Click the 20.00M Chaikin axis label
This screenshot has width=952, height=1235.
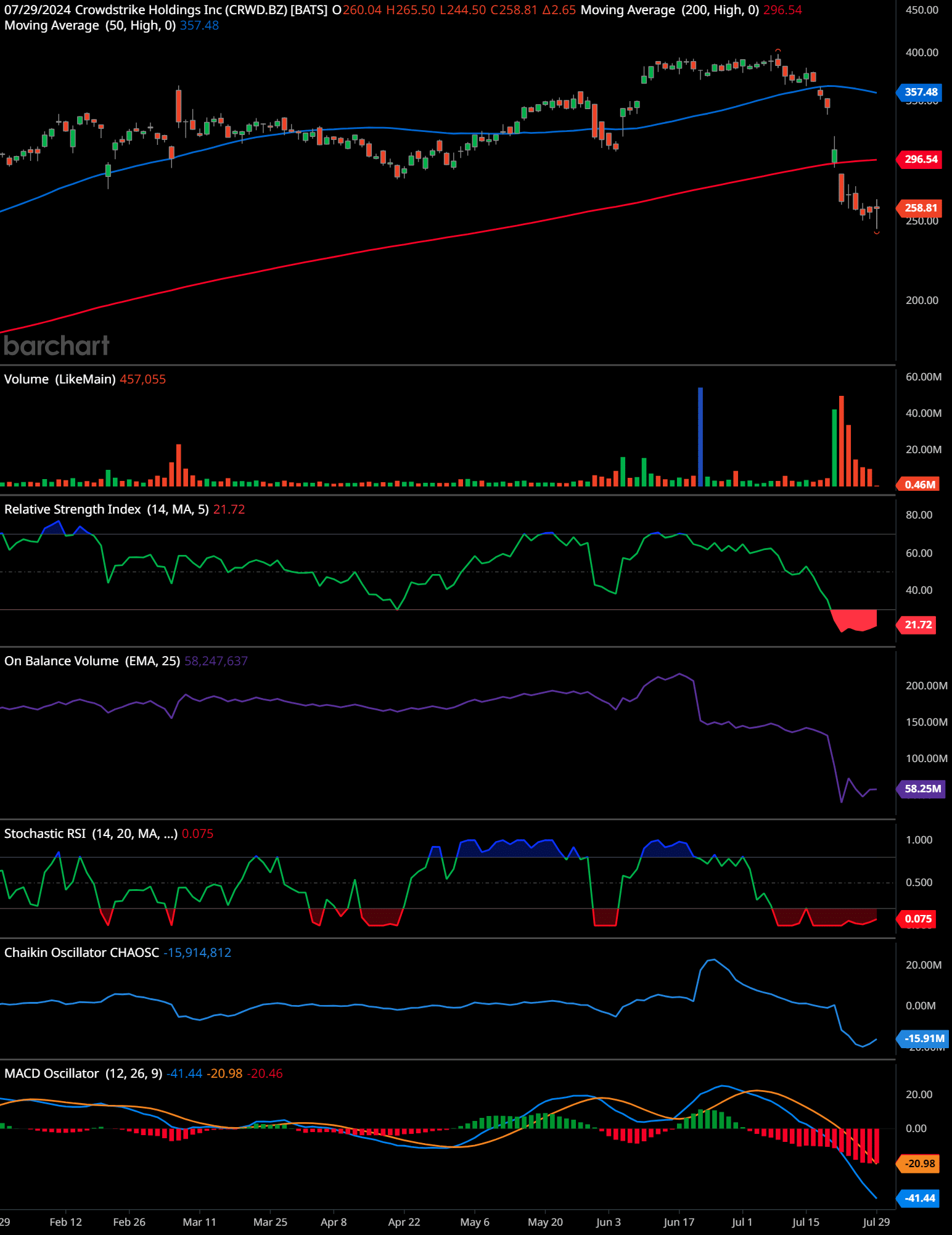point(923,965)
